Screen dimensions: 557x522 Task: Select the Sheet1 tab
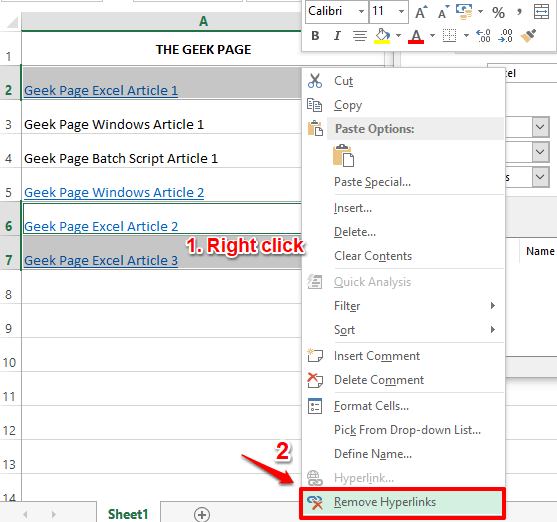128,514
